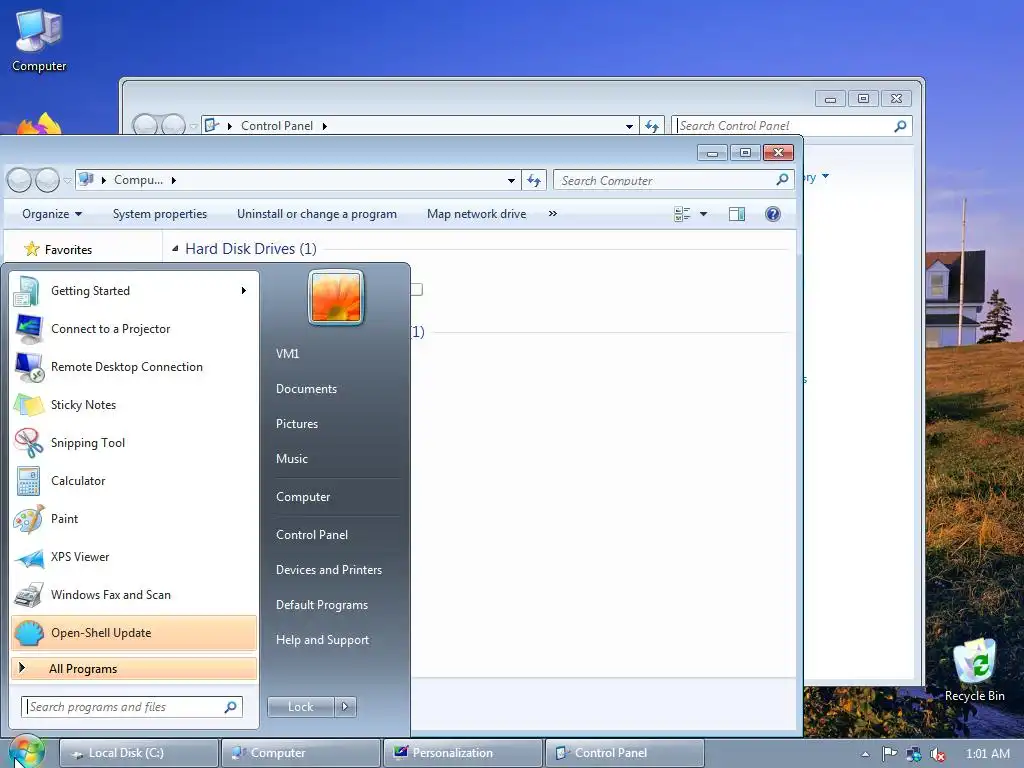This screenshot has height=768, width=1024.
Task: Launch Sticky Notes
Action: [x=134, y=405]
